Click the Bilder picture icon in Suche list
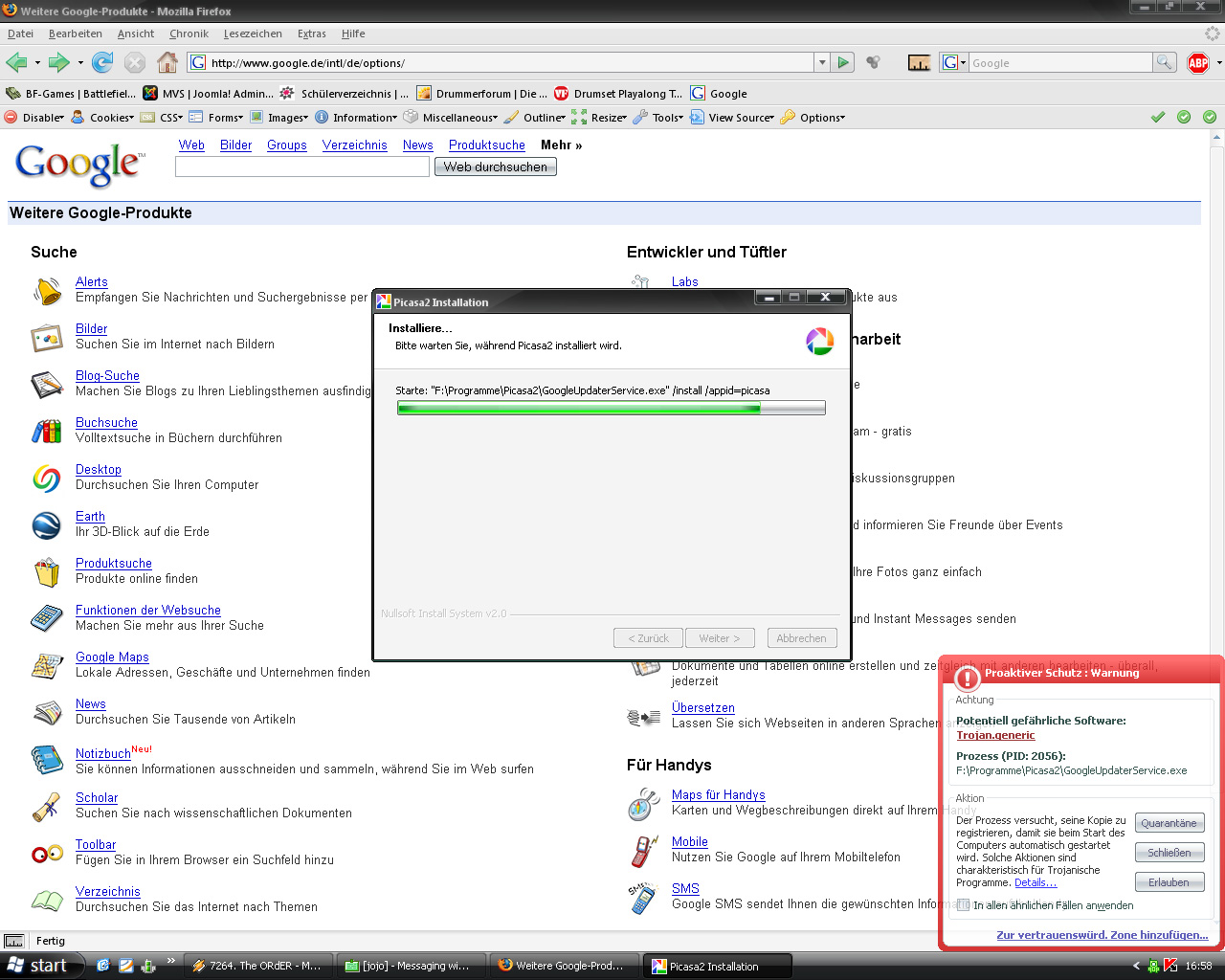Screen dimensions: 1225x980 pos(47,337)
